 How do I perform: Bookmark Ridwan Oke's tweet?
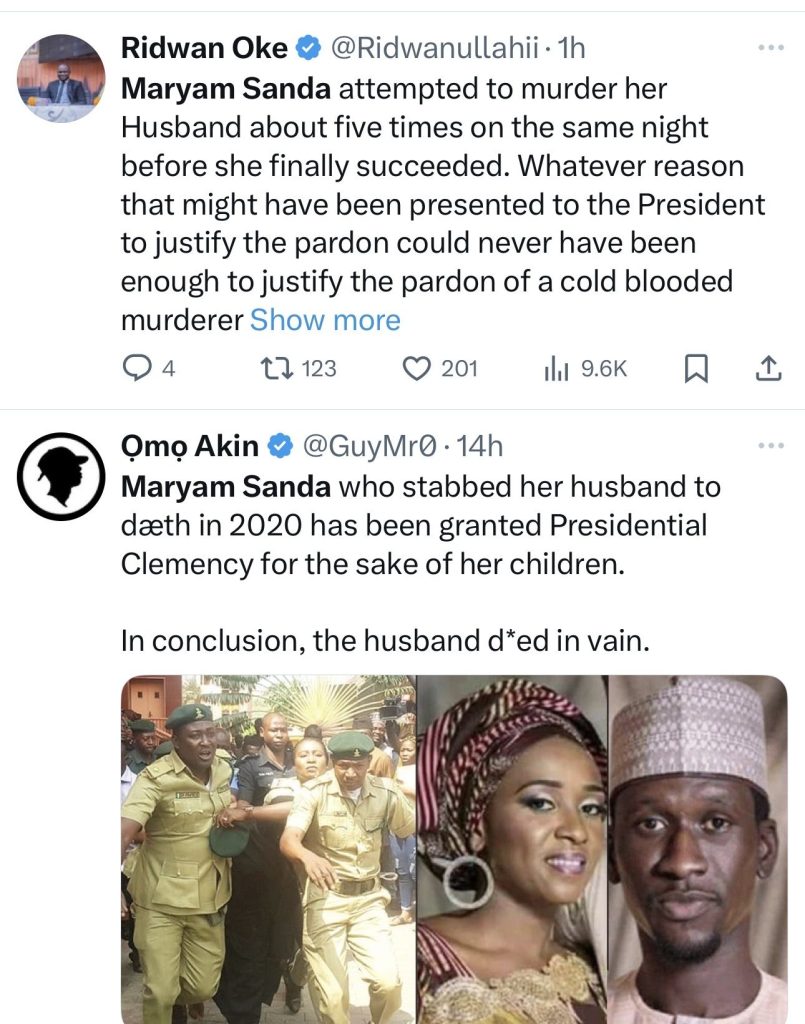click(696, 369)
